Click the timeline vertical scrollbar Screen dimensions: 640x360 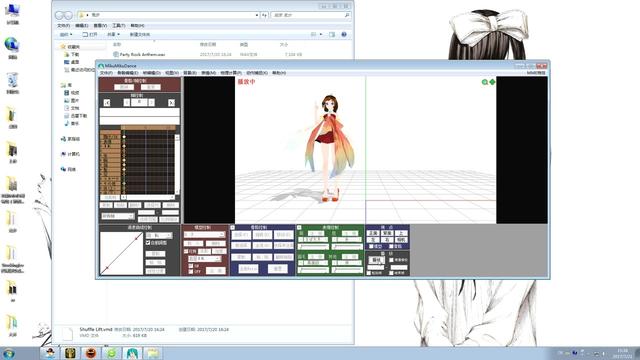177,164
